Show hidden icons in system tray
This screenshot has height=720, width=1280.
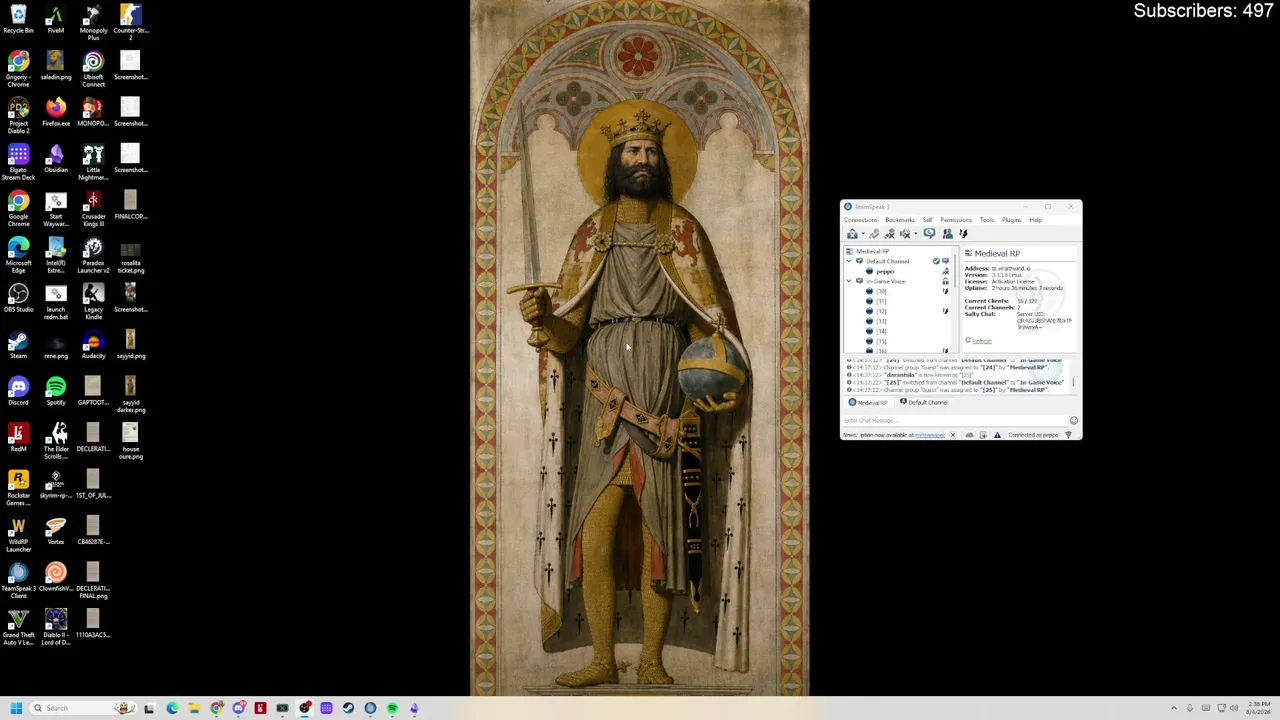tap(1174, 708)
